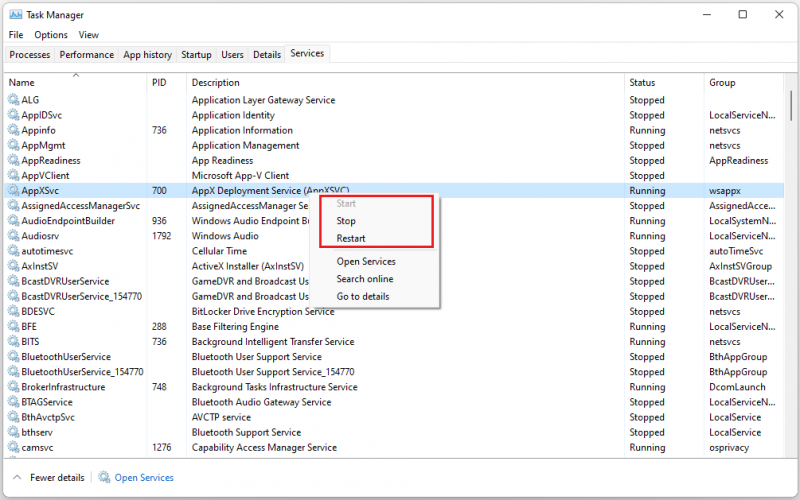Click the PID 1276 cell
The image size is (800, 500).
(x=161, y=447)
